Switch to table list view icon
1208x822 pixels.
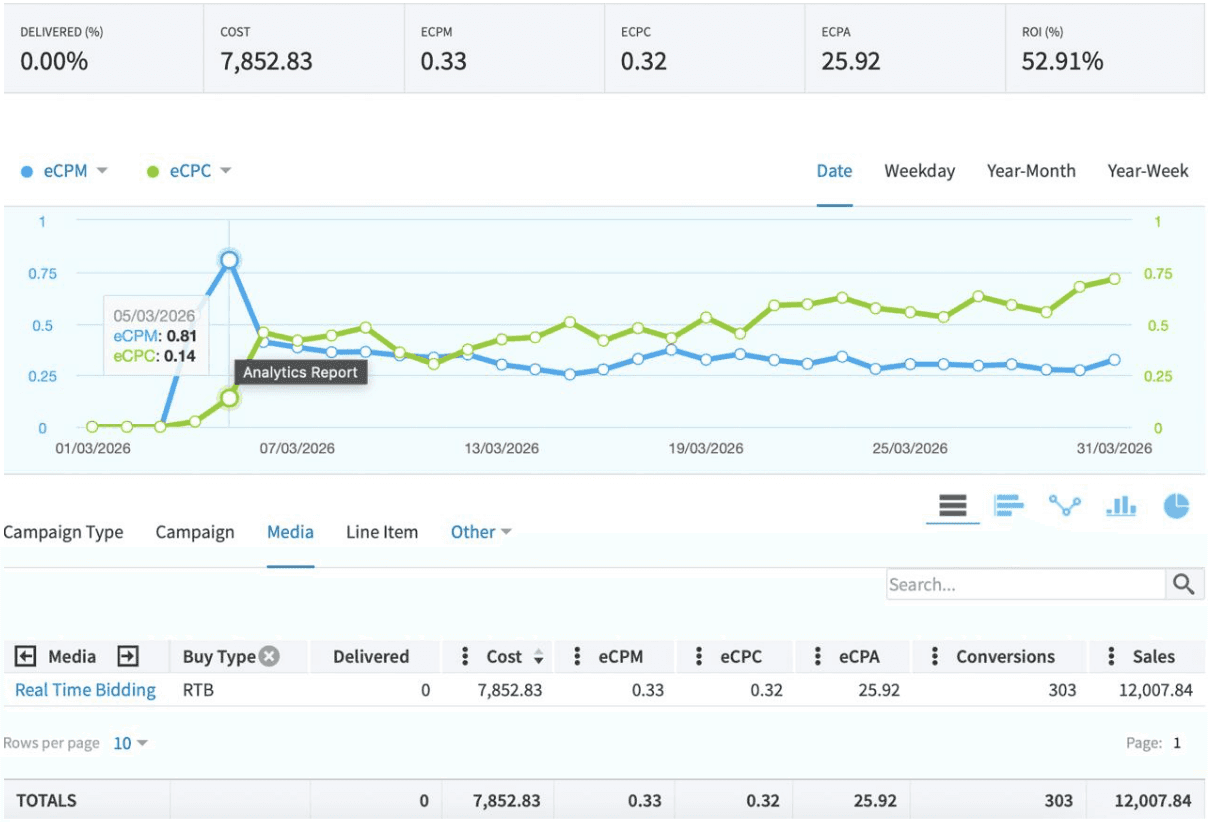[x=953, y=507]
